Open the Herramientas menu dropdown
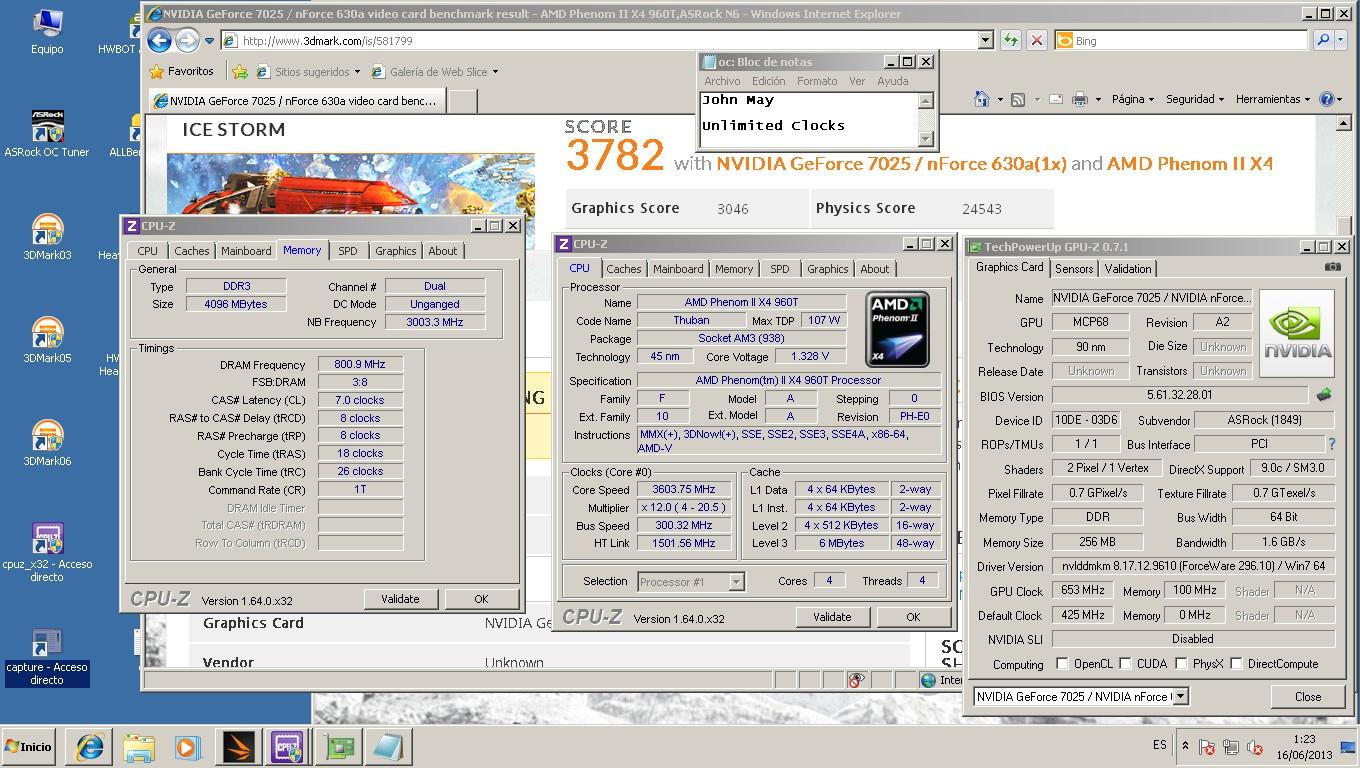 pyautogui.click(x=1273, y=99)
